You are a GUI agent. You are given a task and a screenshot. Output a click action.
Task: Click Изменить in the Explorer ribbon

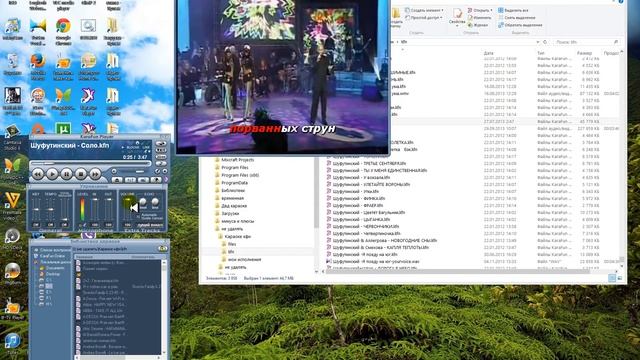(x=480, y=18)
